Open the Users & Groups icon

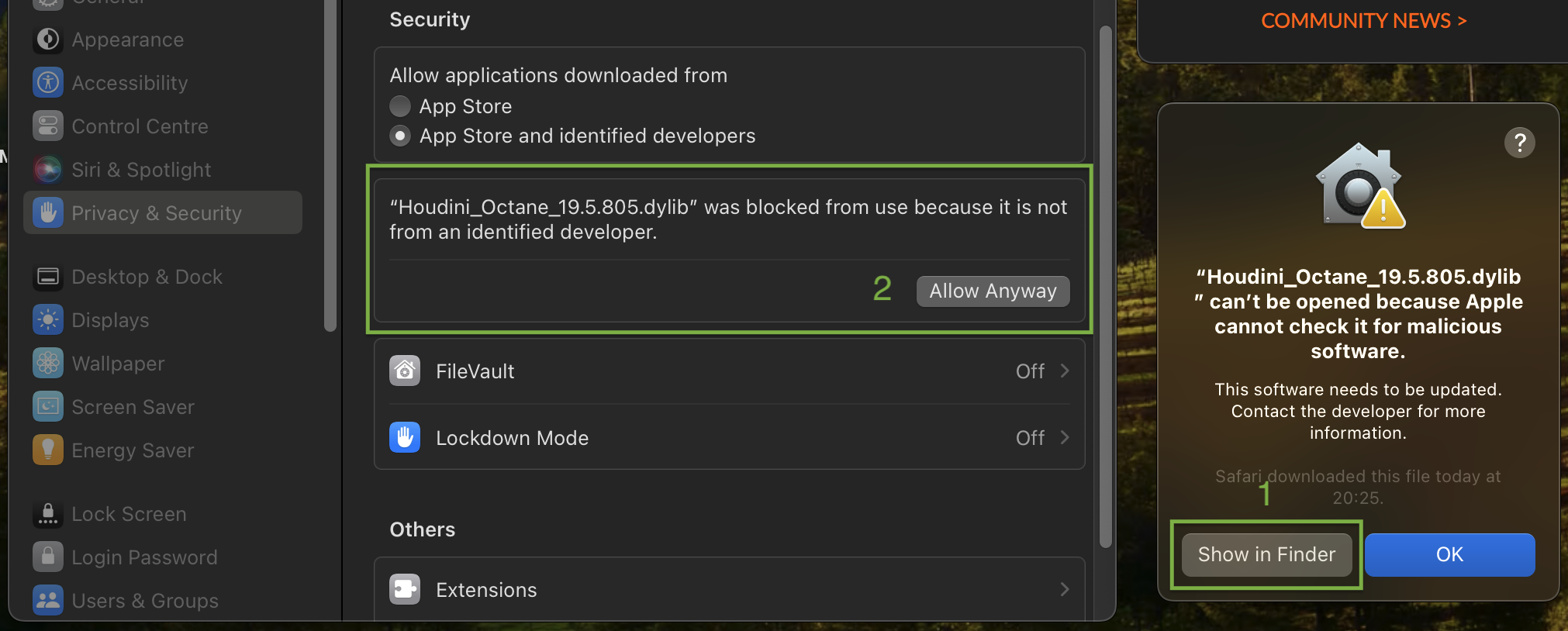click(x=48, y=601)
